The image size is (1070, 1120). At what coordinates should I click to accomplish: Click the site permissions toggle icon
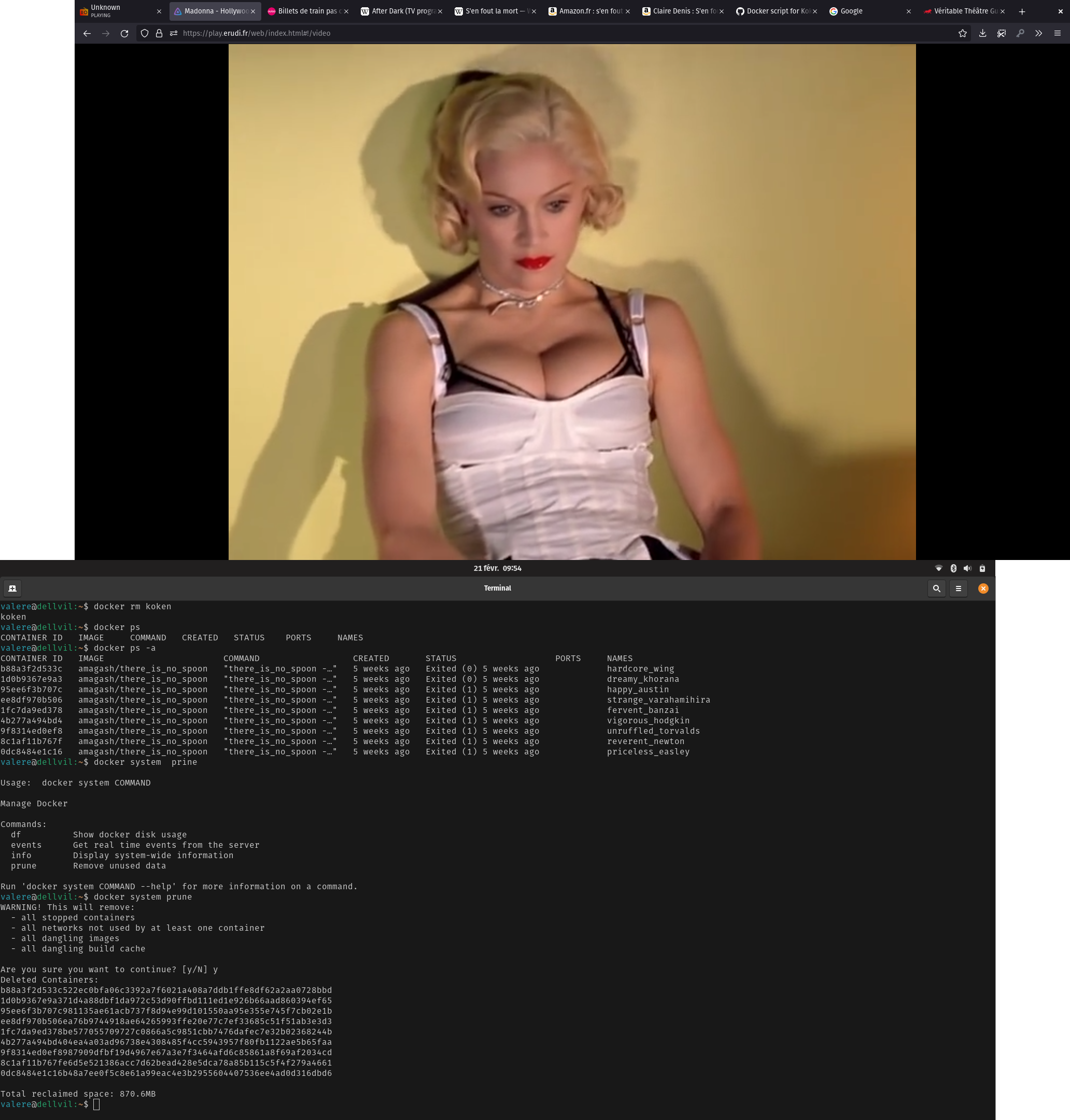[173, 33]
